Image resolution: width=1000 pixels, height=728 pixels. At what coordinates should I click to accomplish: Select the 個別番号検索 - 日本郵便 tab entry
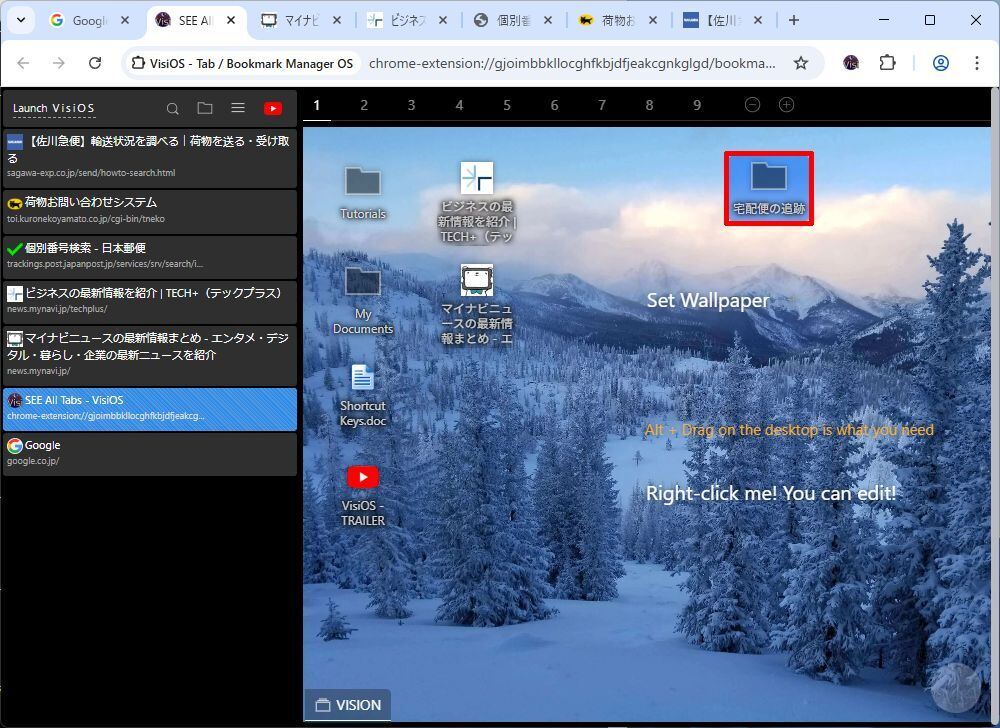150,256
